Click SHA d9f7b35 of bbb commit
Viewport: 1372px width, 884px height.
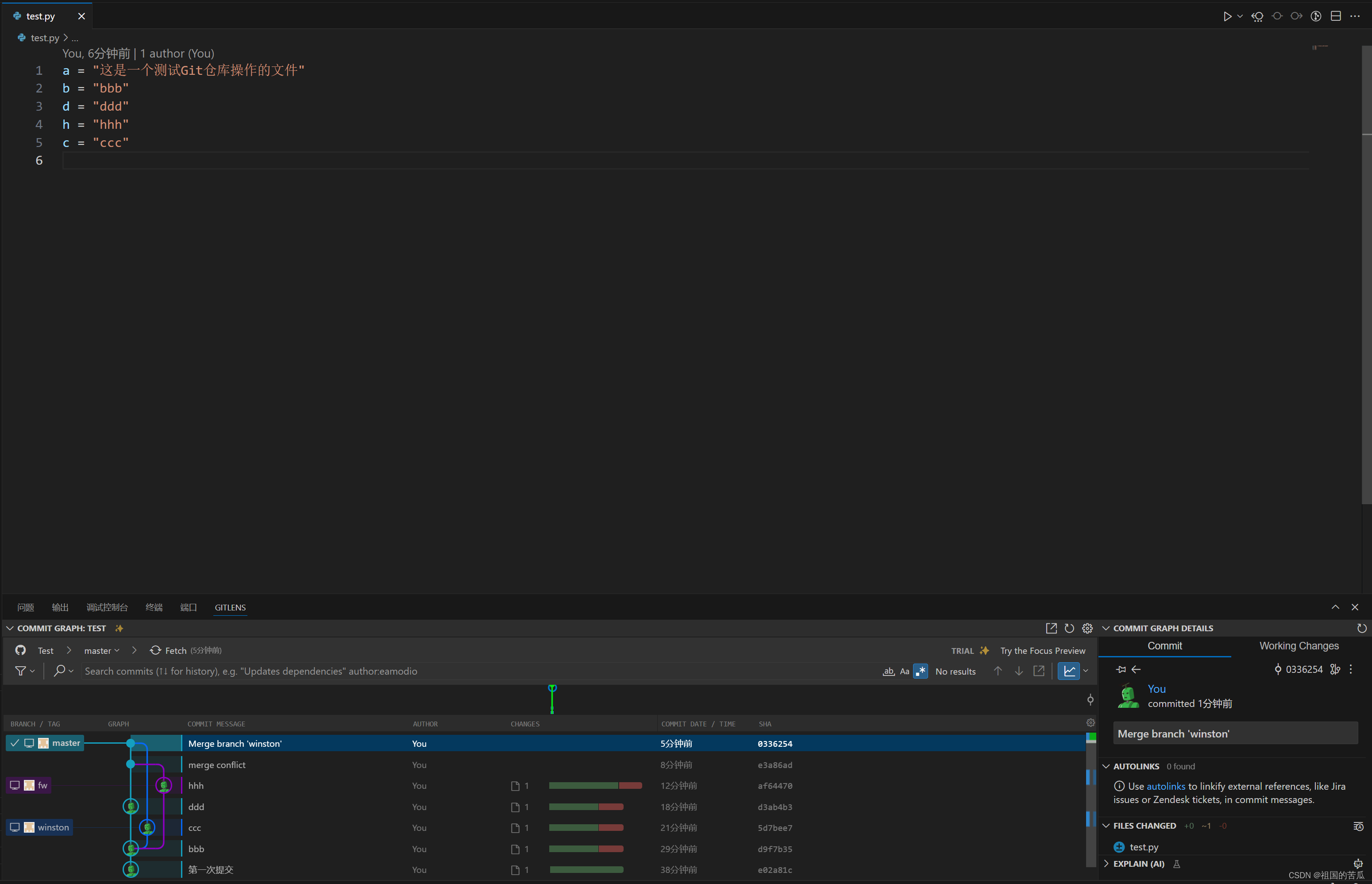[x=775, y=849]
